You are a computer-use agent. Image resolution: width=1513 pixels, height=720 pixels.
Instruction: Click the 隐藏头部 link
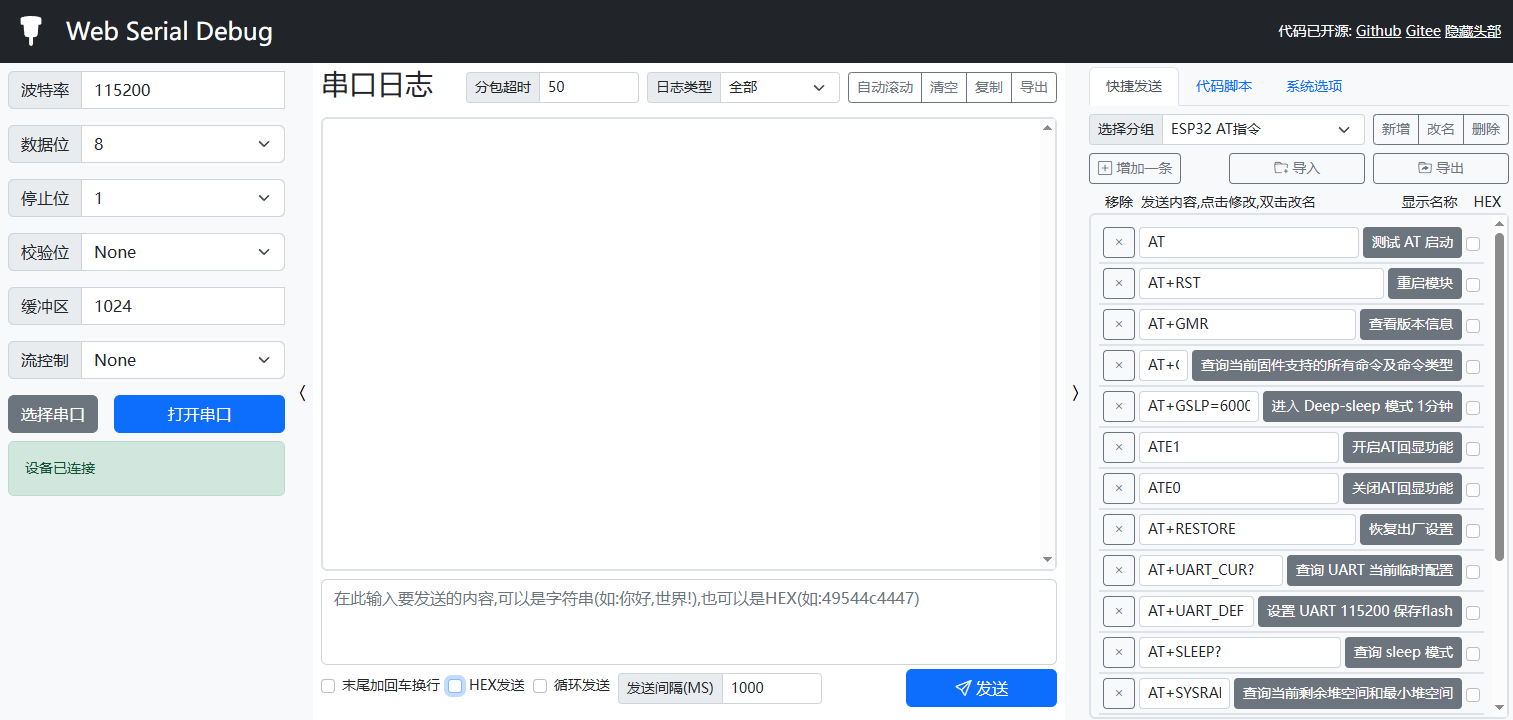point(1473,31)
